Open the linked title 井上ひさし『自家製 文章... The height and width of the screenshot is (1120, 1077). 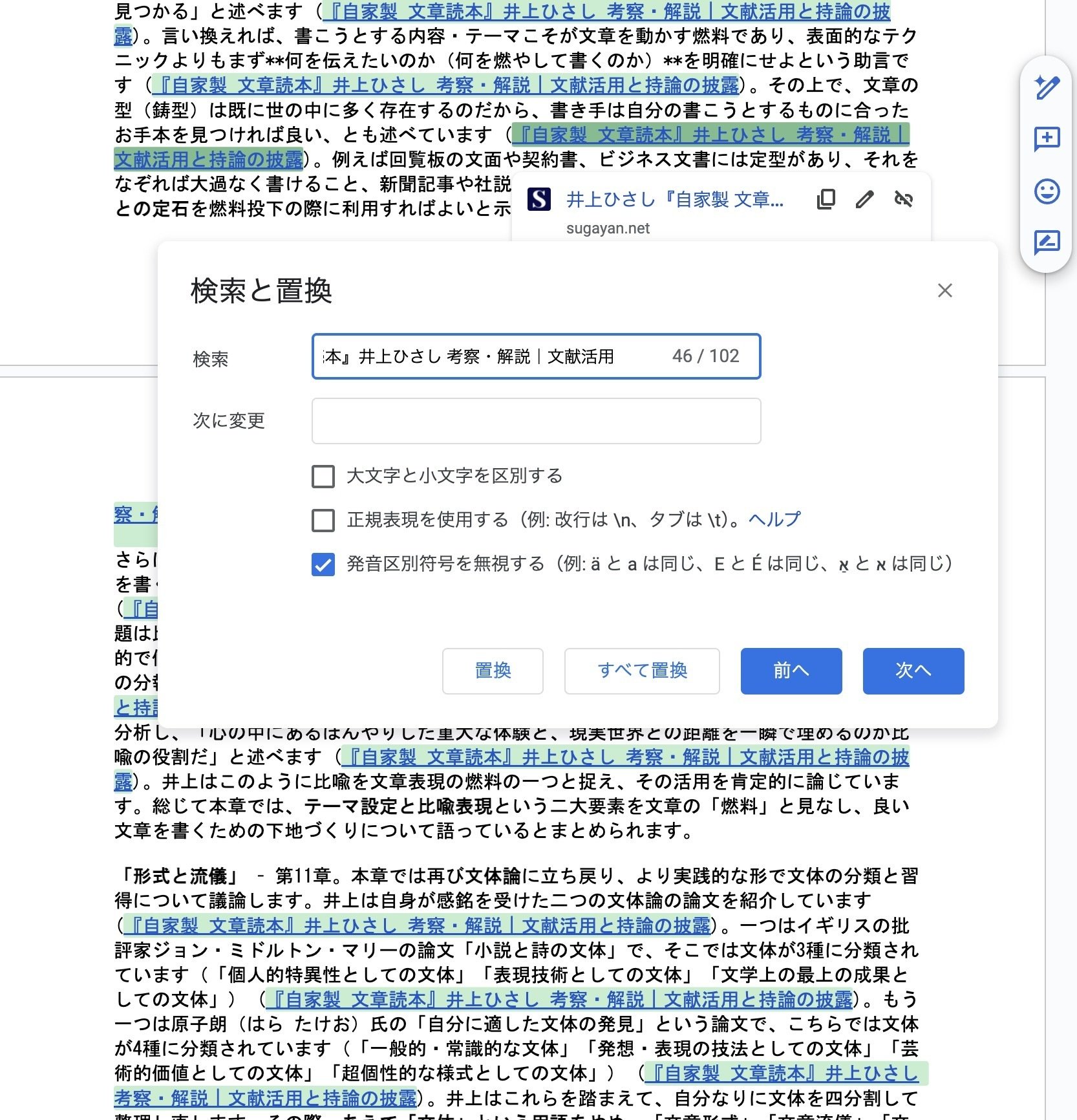point(676,200)
